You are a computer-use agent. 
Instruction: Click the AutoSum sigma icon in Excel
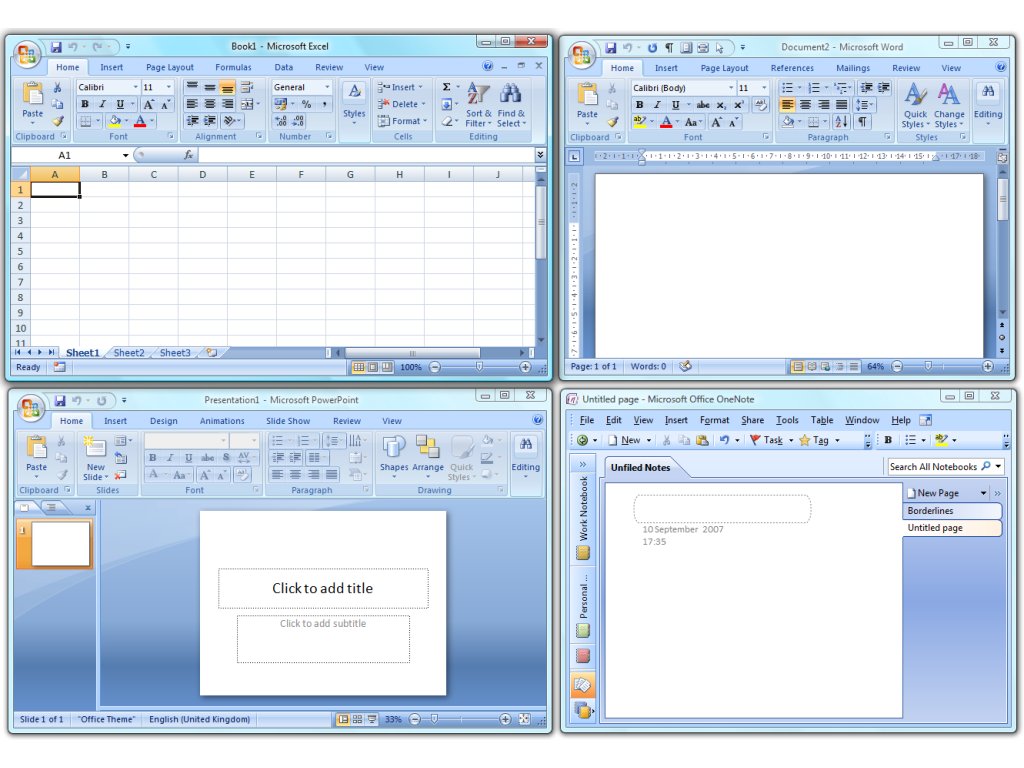[447, 87]
